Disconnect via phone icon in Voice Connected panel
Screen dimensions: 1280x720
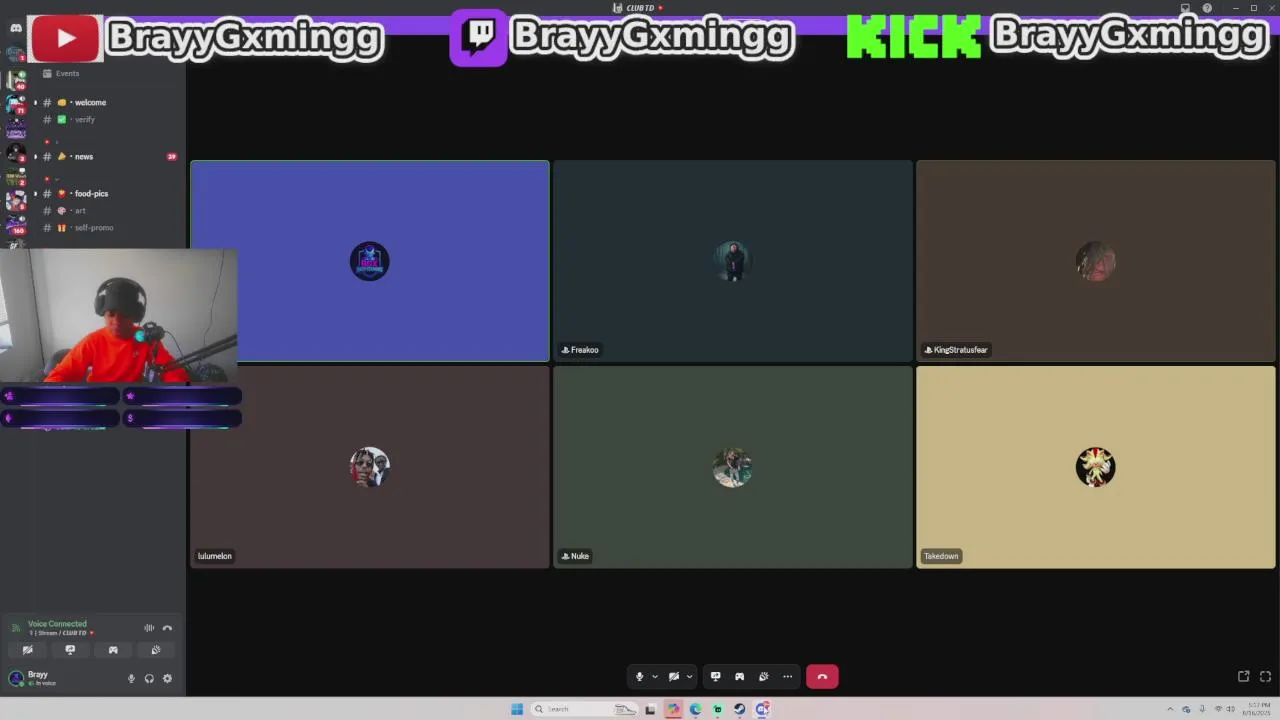167,628
